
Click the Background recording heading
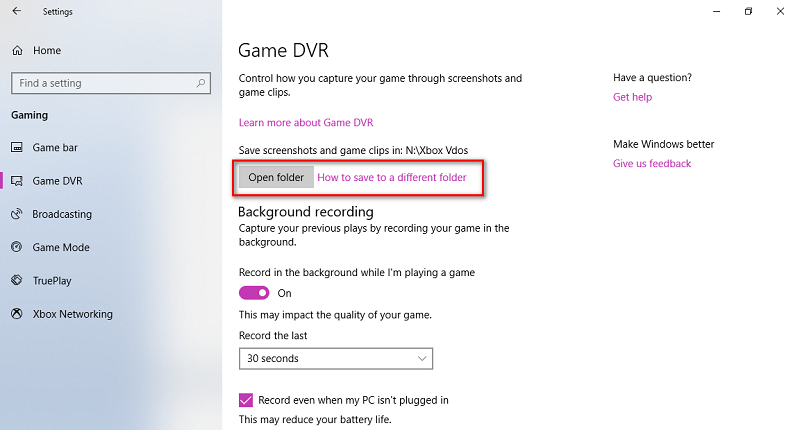(306, 212)
